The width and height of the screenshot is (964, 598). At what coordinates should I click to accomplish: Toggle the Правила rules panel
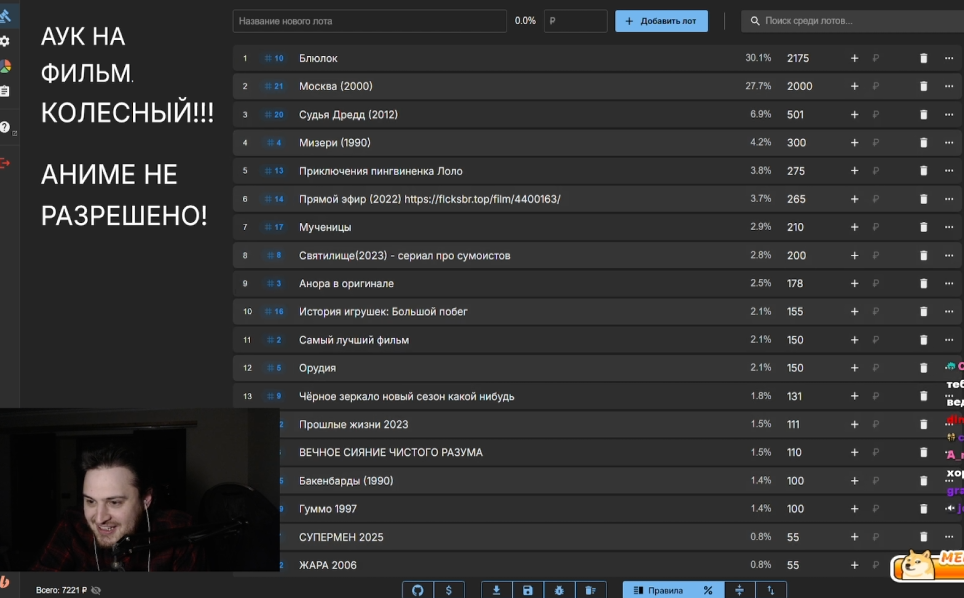[658, 590]
